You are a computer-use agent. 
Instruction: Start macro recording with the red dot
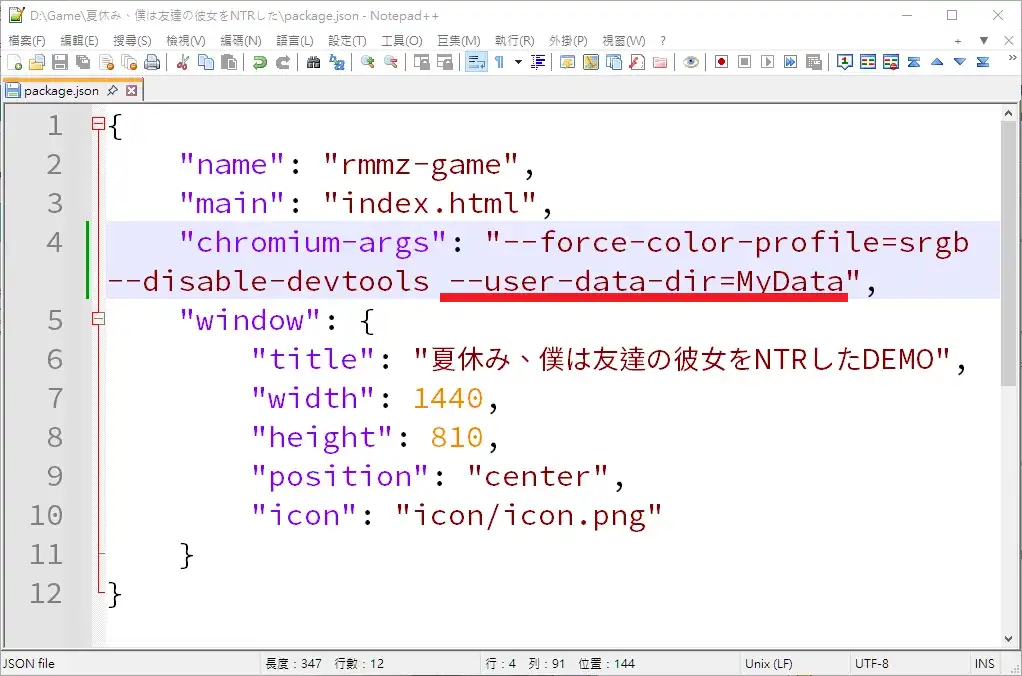click(721, 62)
